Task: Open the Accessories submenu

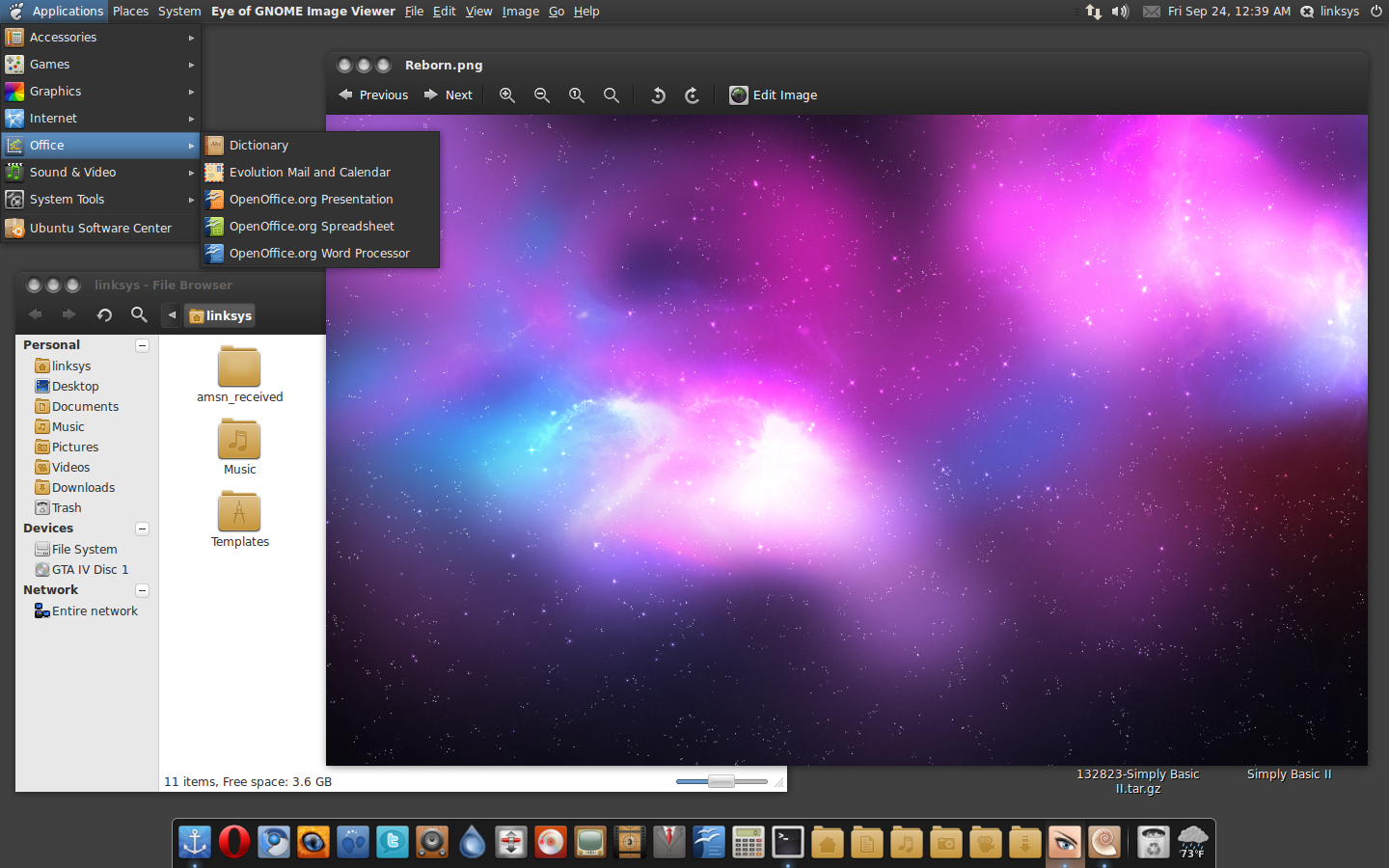Action: [100, 37]
